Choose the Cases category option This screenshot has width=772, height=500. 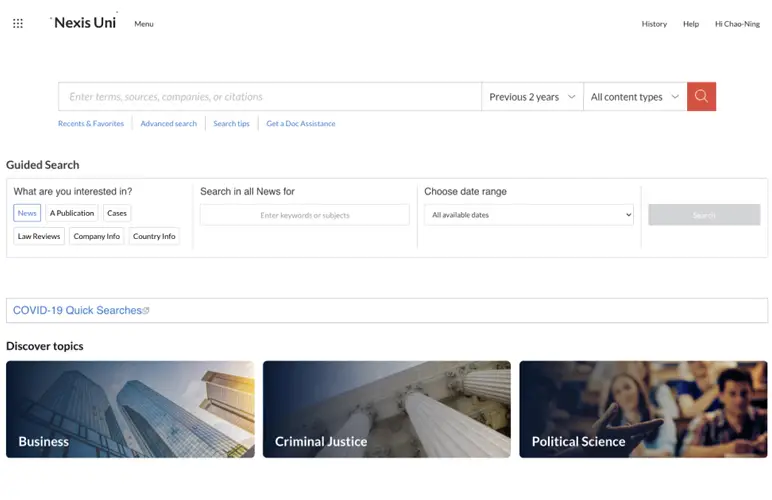coord(117,213)
